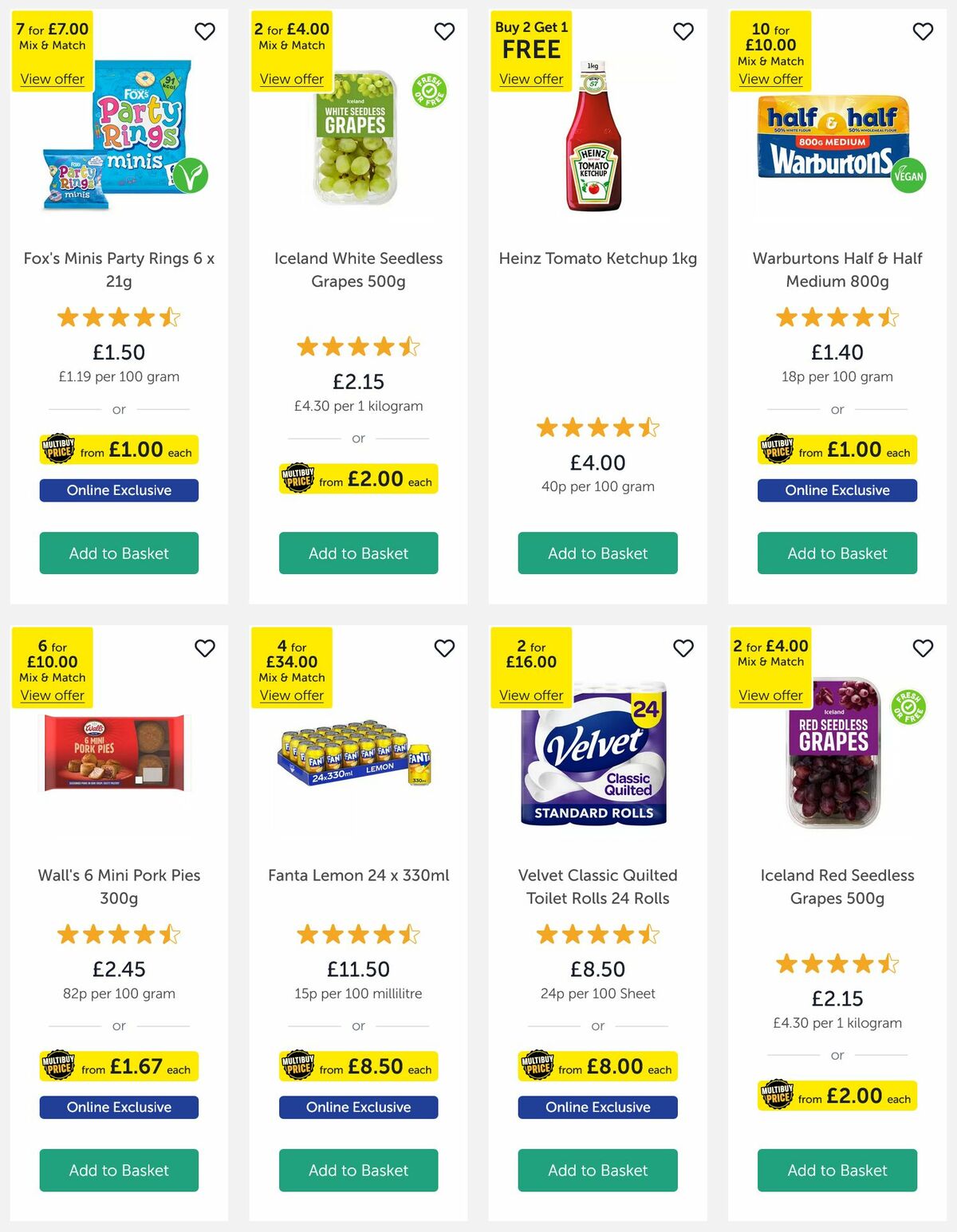Add Heinz Tomato Ketchup to basket

597,553
